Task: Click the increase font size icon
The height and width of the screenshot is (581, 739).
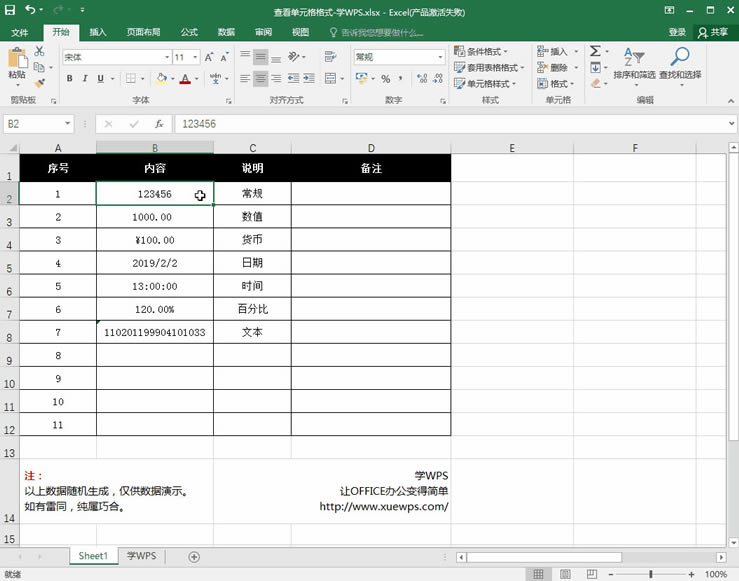Action: click(x=208, y=58)
